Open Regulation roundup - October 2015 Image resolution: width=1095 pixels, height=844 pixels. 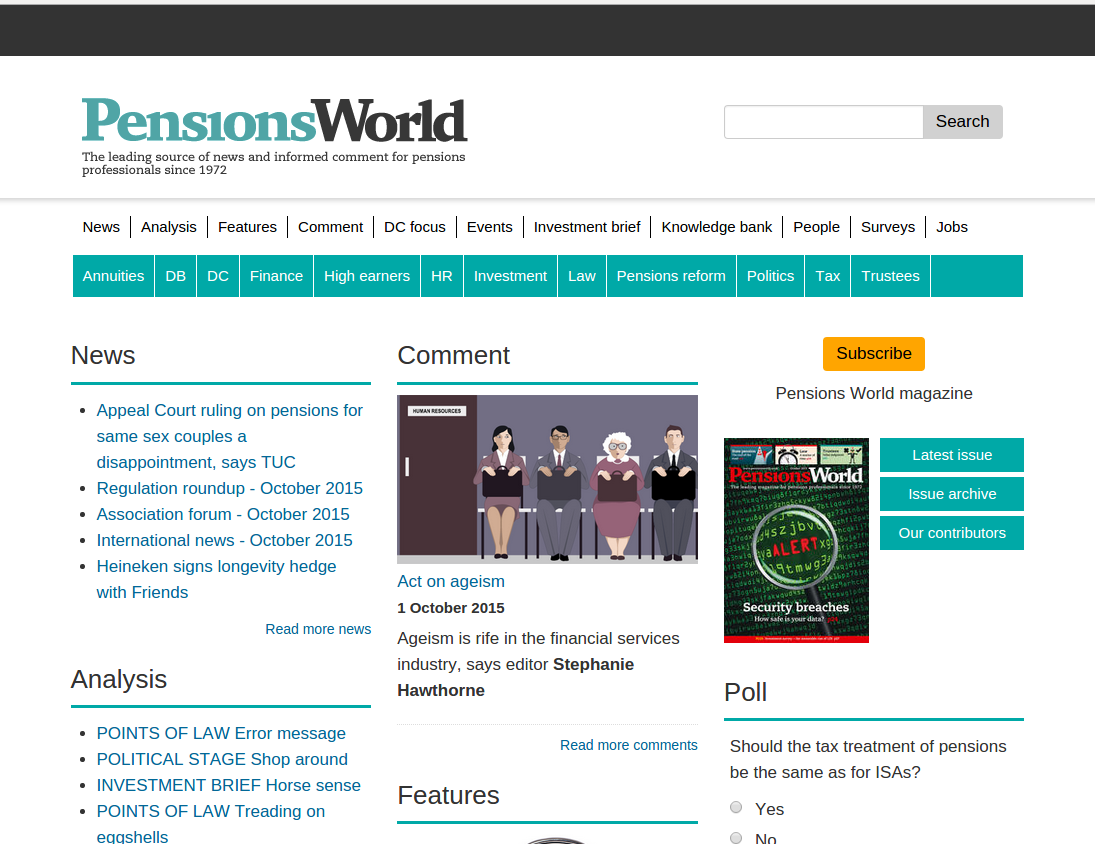click(230, 489)
